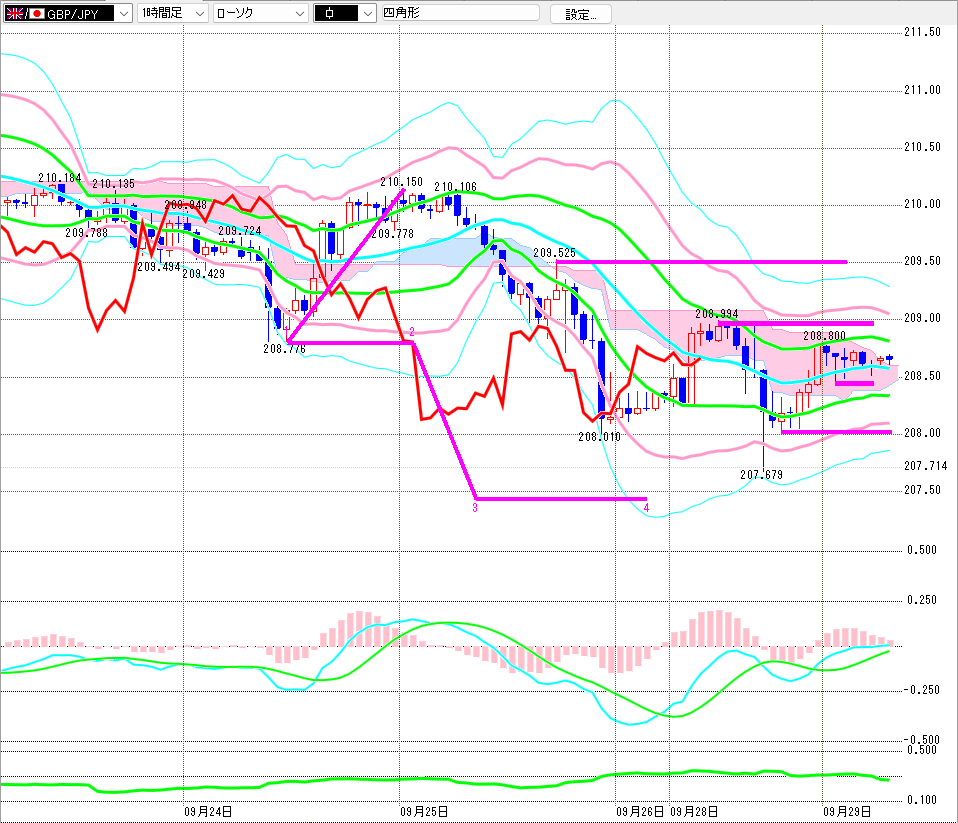
Task: Select the 208.800 price label
Action: (x=824, y=336)
